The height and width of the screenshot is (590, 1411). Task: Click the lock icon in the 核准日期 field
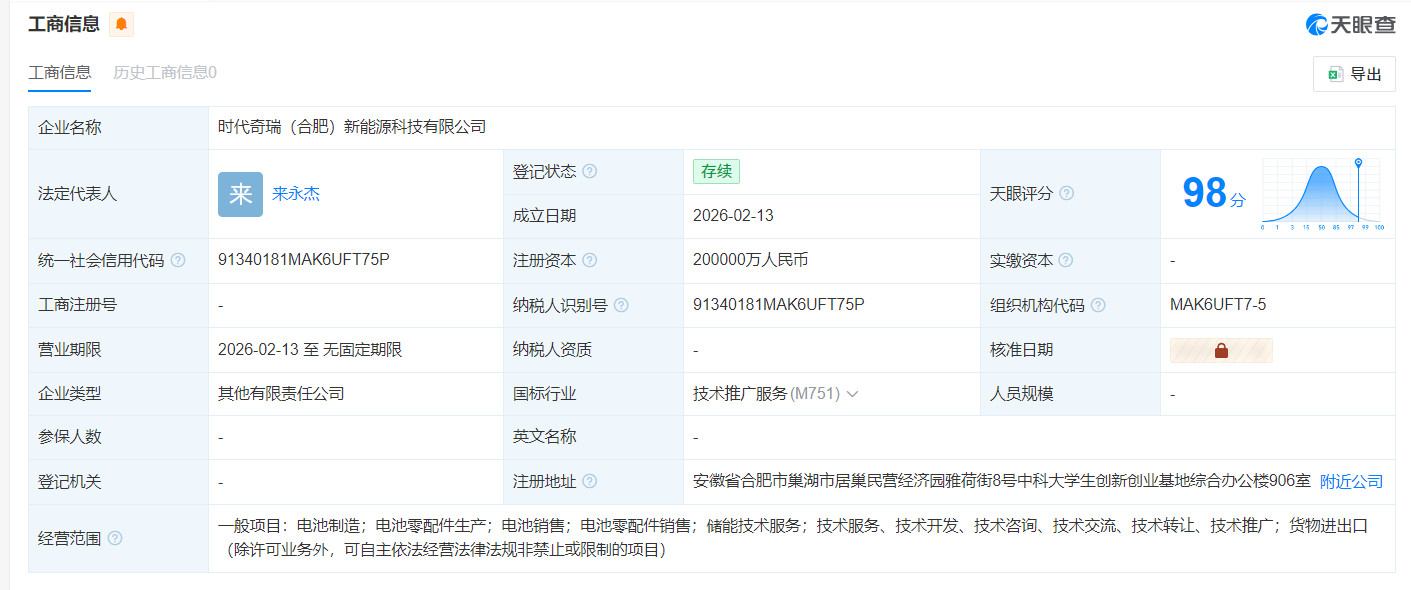pyautogui.click(x=1221, y=350)
